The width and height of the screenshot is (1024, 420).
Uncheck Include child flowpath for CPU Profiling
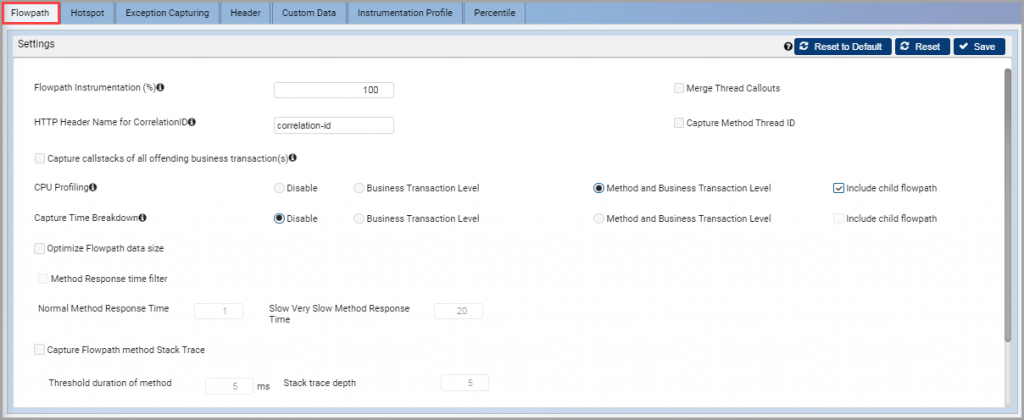(839, 188)
